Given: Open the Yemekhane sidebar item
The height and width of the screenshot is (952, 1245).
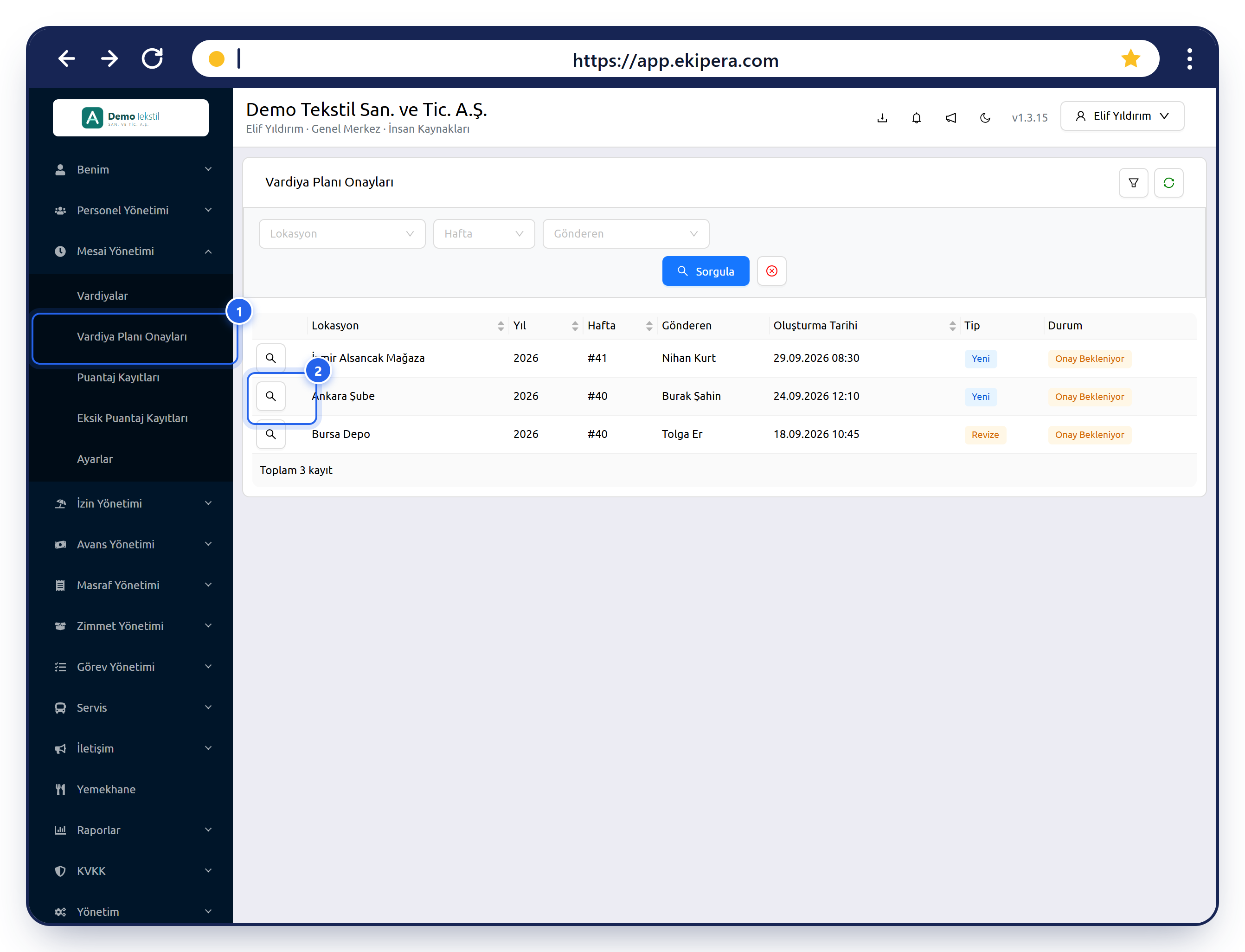Looking at the screenshot, I should 131,789.
